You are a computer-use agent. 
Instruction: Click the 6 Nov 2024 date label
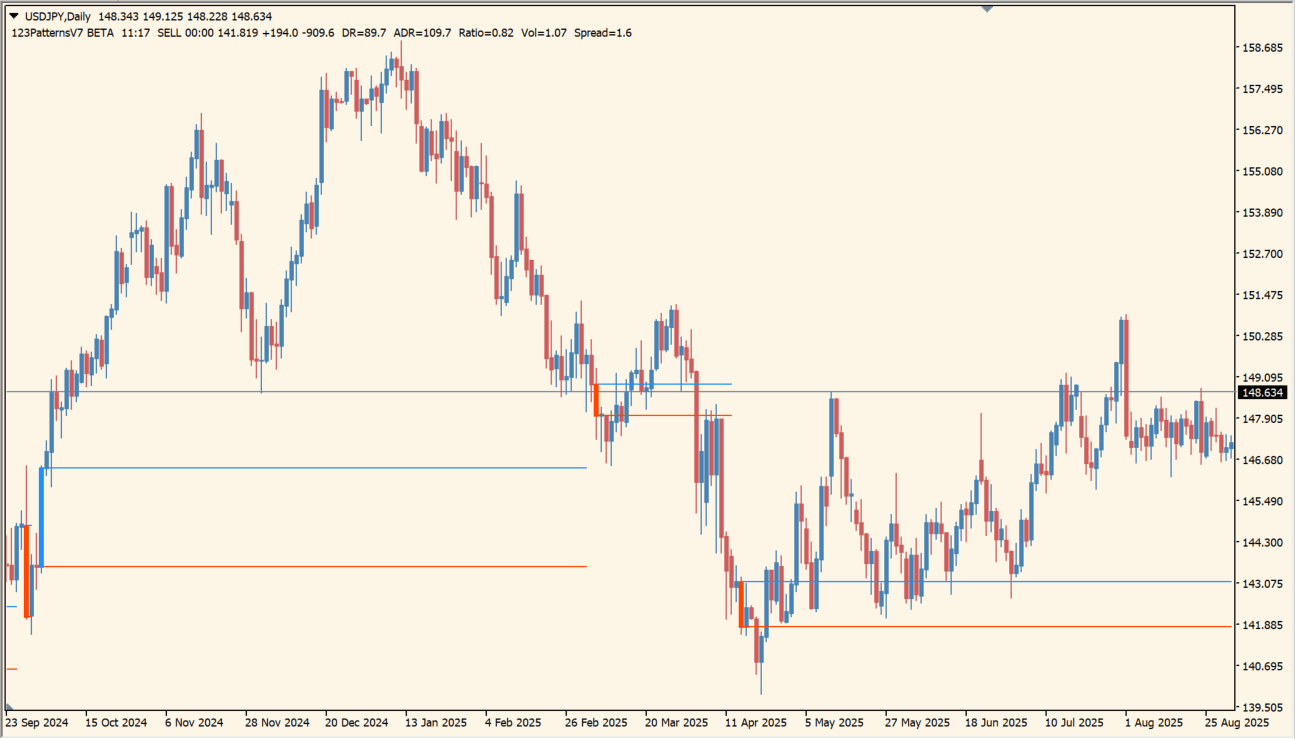click(195, 722)
